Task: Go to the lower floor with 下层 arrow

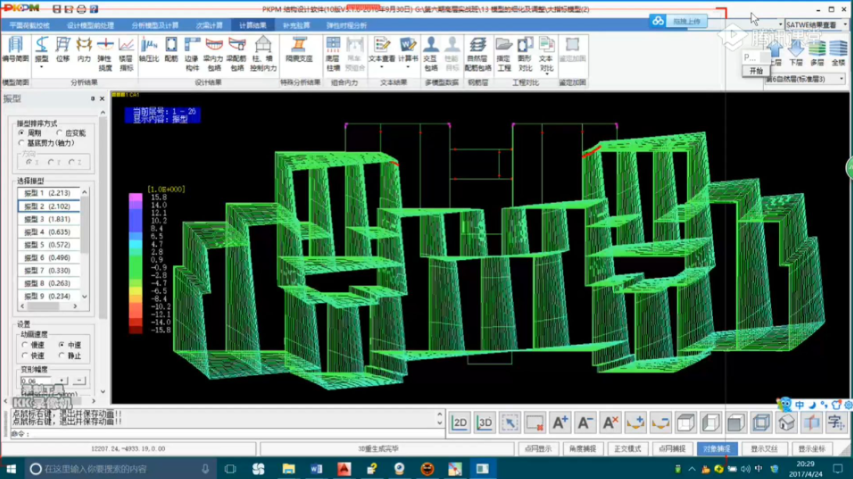Action: [796, 53]
